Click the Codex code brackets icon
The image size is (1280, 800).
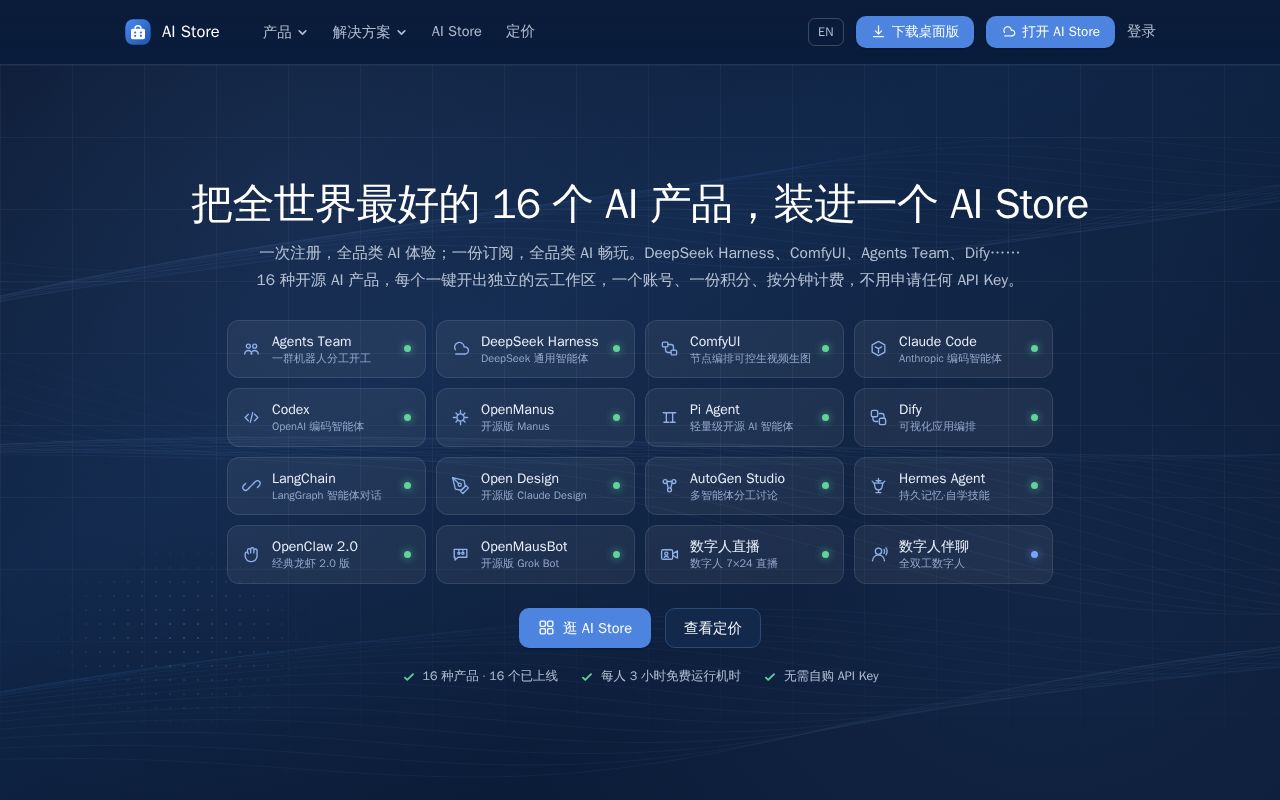[x=251, y=417]
